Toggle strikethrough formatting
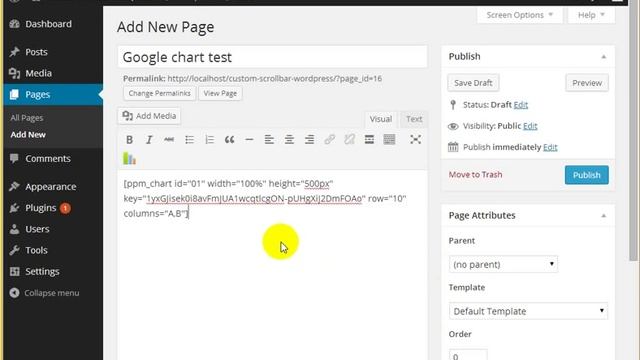This screenshot has height=360, width=640. pyautogui.click(x=169, y=140)
